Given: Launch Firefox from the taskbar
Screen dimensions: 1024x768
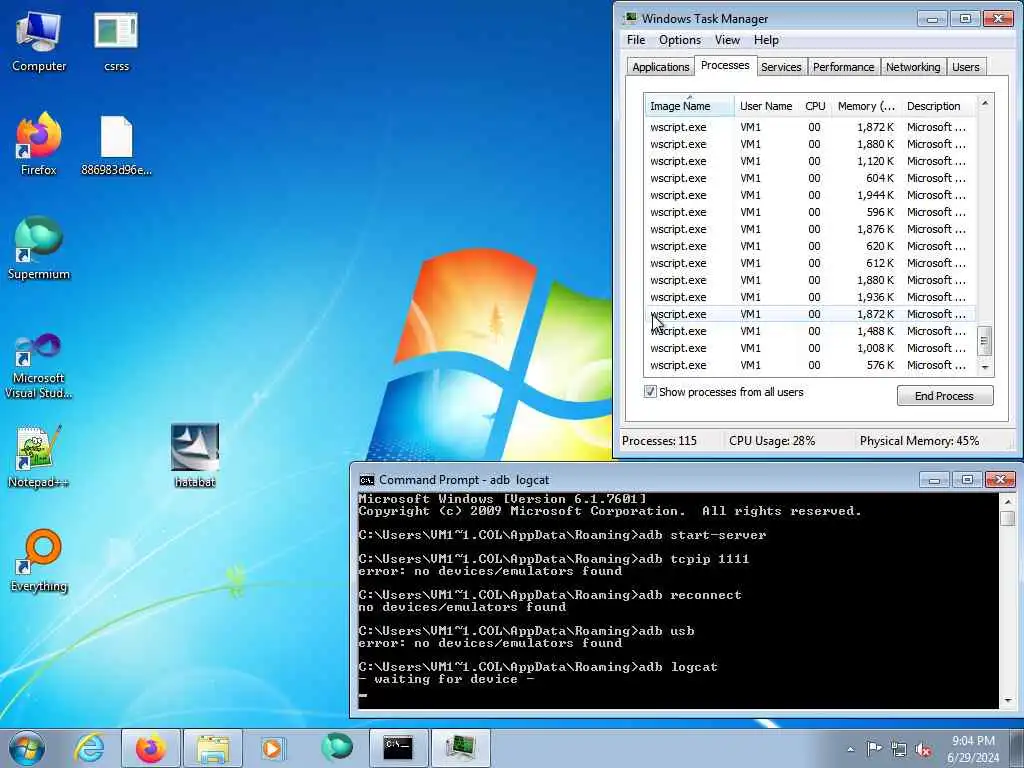Looking at the screenshot, I should point(150,748).
